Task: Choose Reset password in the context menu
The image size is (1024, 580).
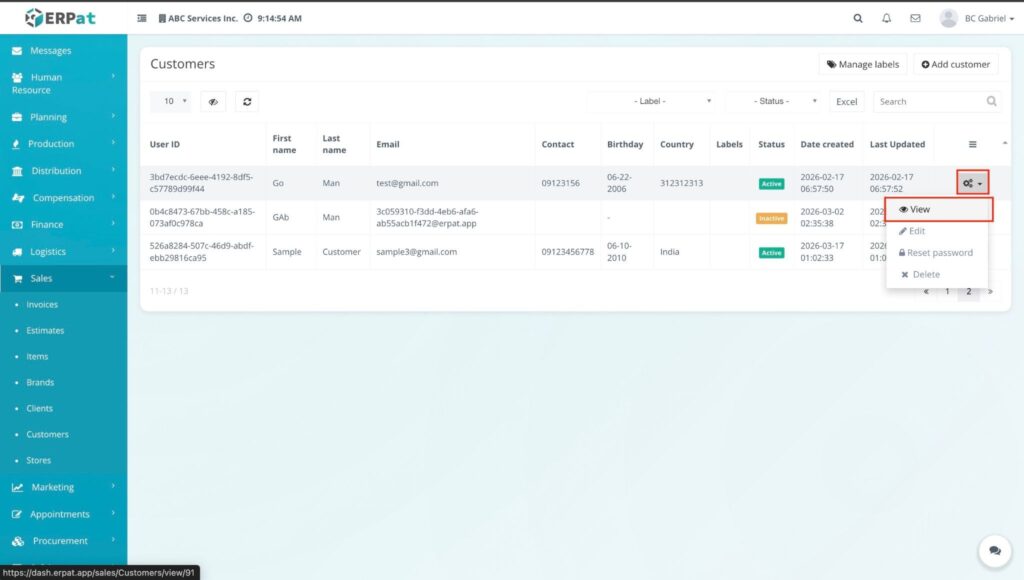Action: click(x=935, y=253)
